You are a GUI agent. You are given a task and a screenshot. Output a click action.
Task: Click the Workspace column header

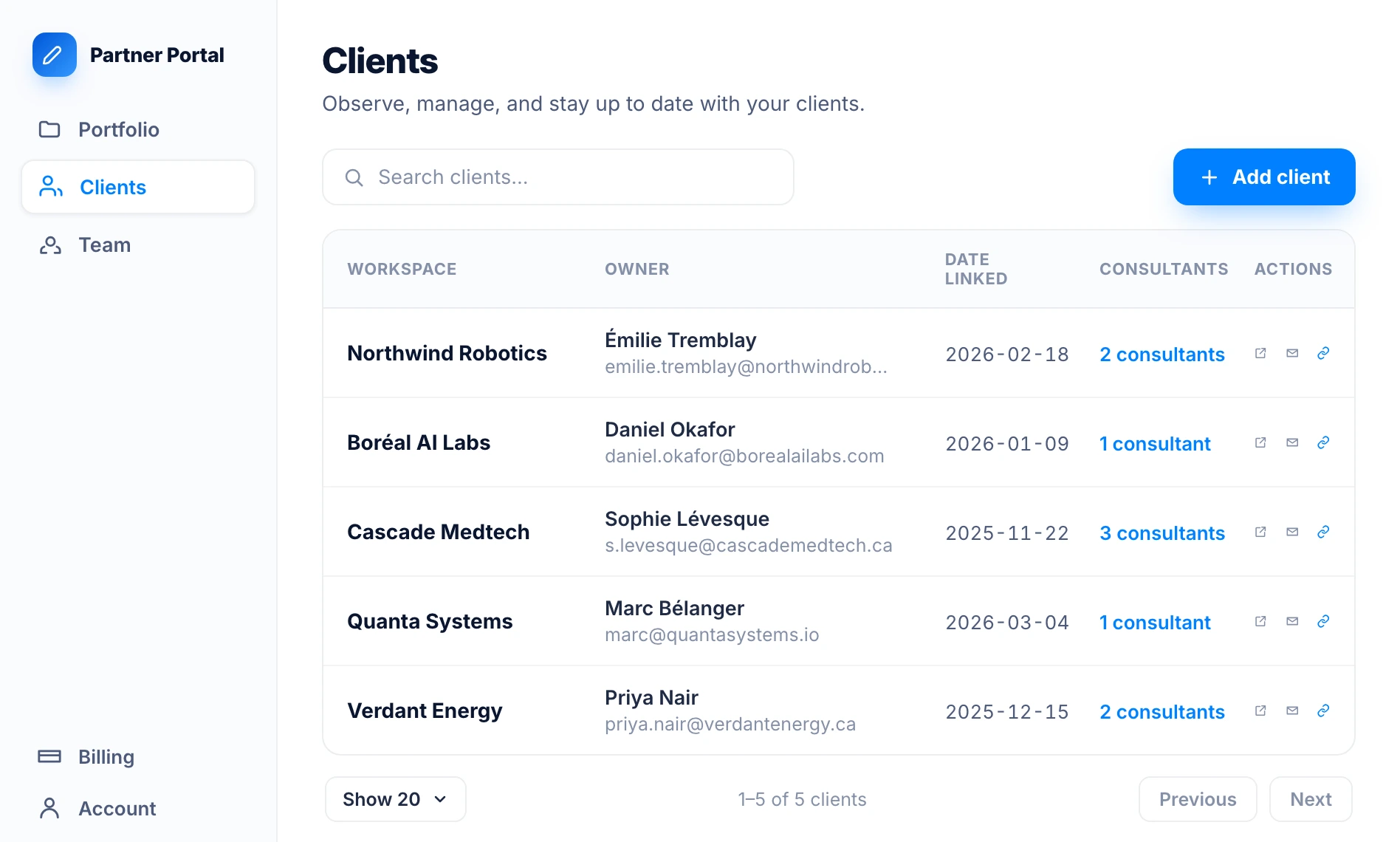click(x=402, y=269)
